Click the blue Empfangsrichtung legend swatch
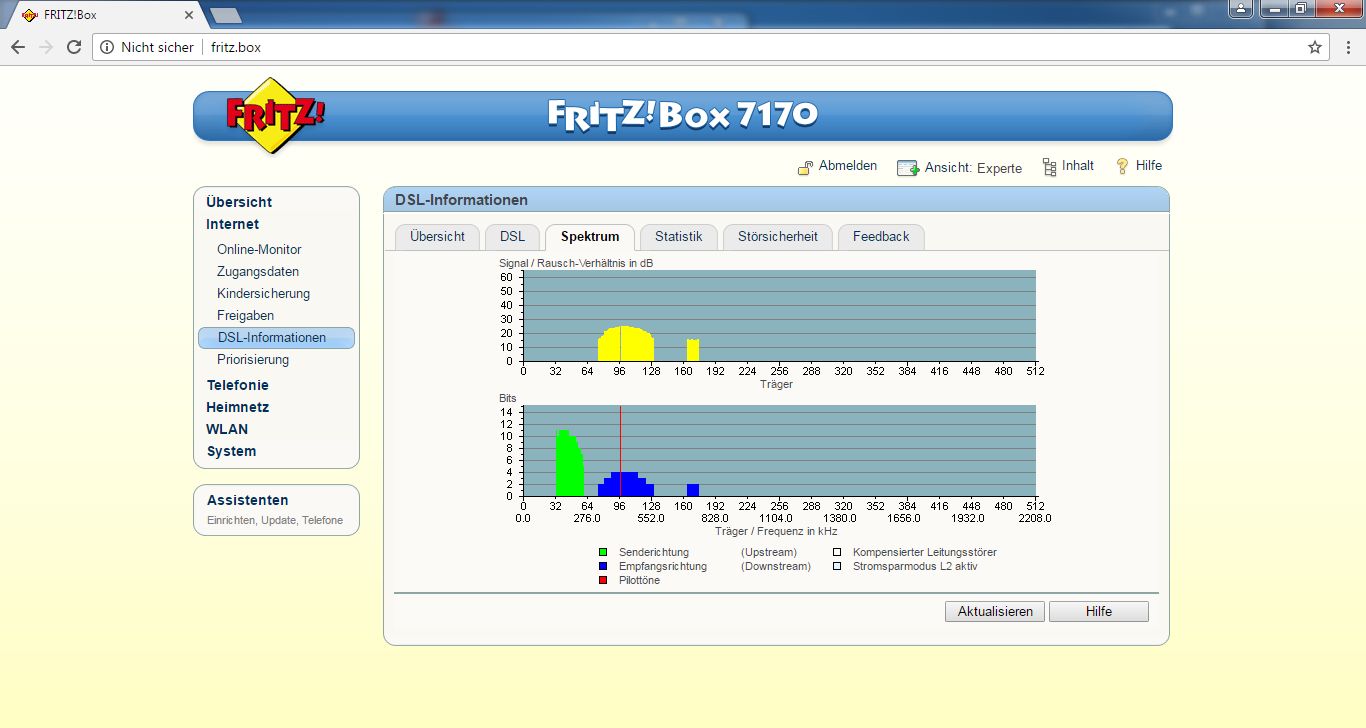 tap(603, 566)
